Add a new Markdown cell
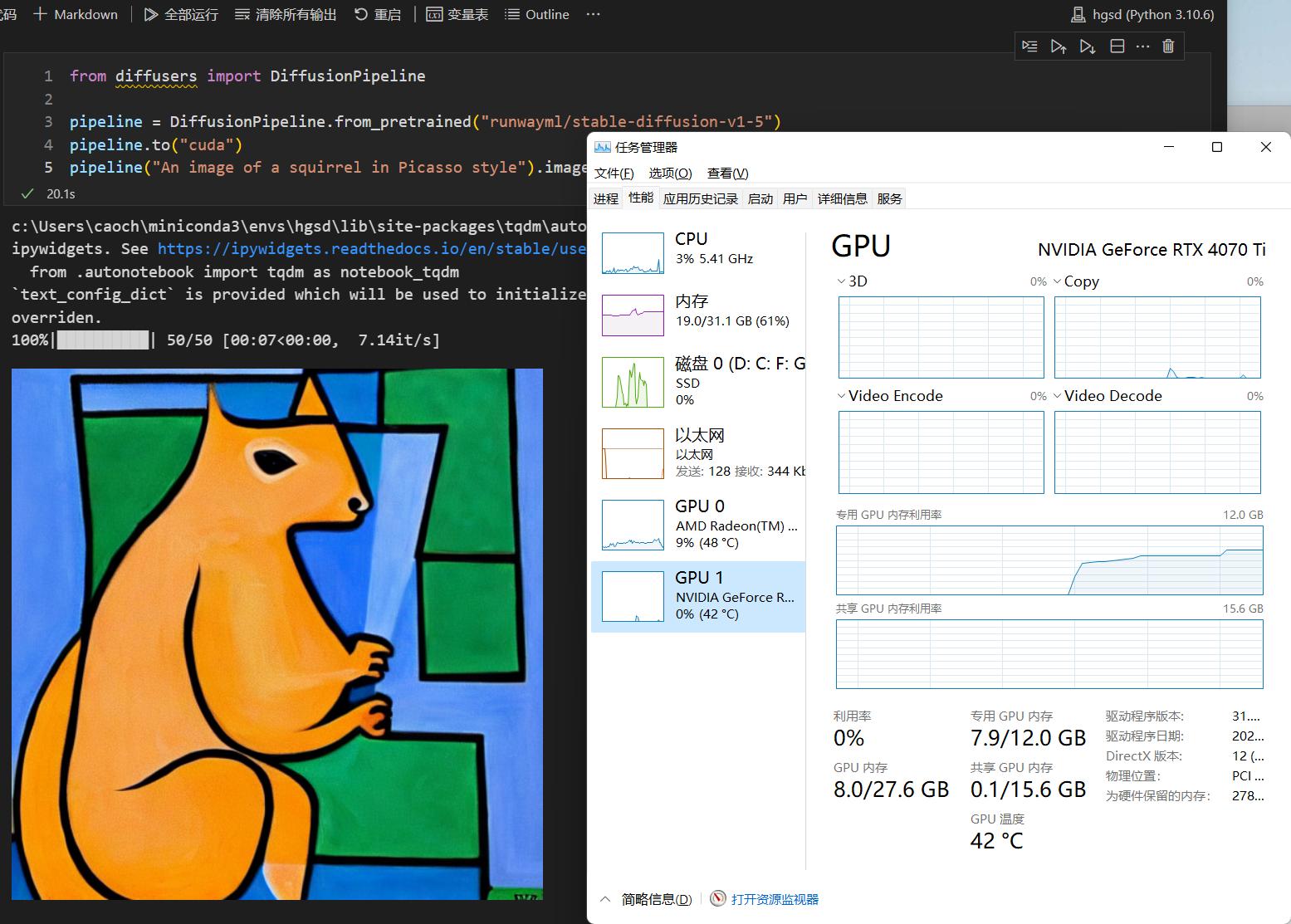This screenshot has width=1291, height=924. point(75,14)
